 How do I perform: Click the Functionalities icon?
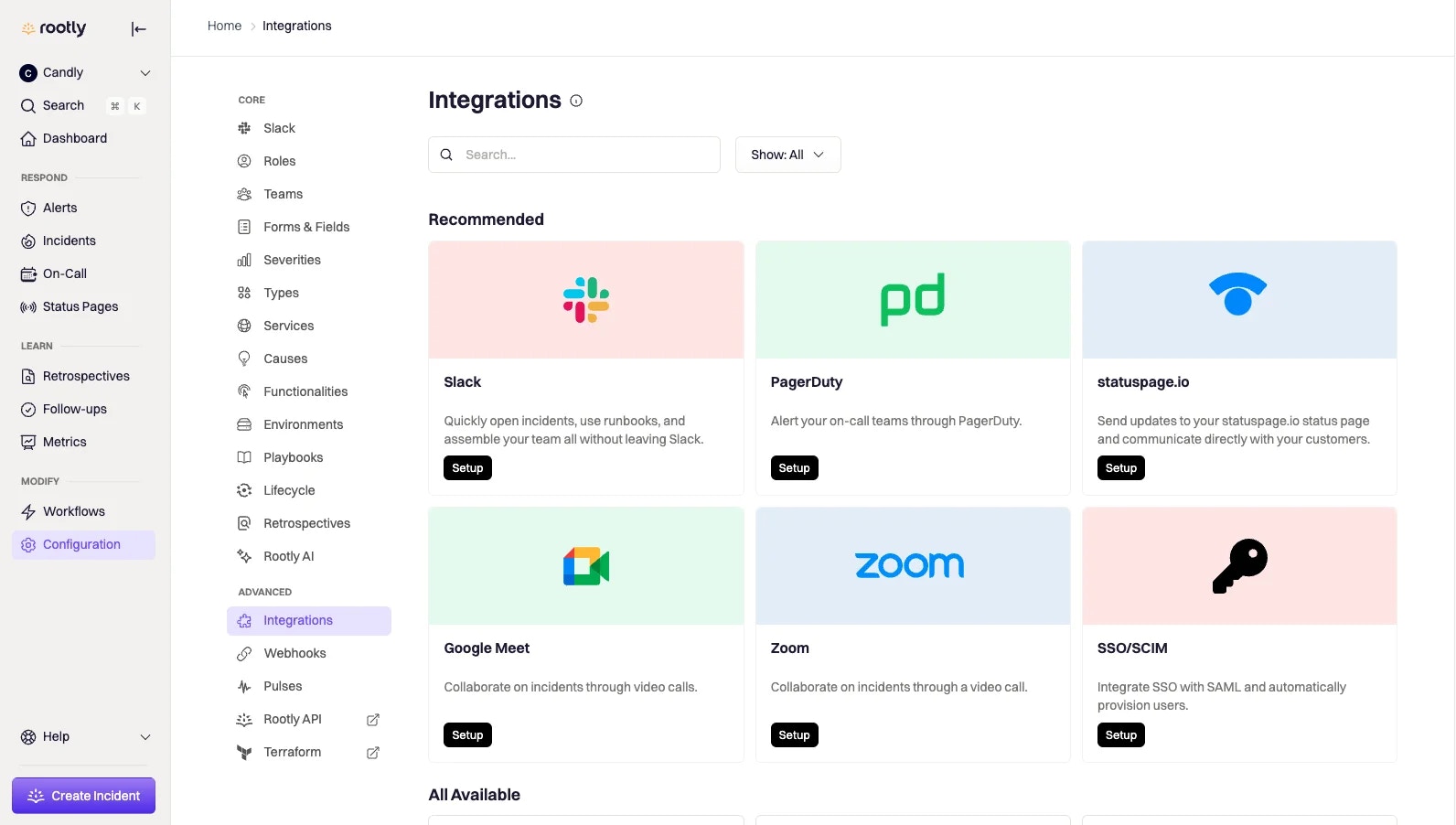[x=244, y=392]
